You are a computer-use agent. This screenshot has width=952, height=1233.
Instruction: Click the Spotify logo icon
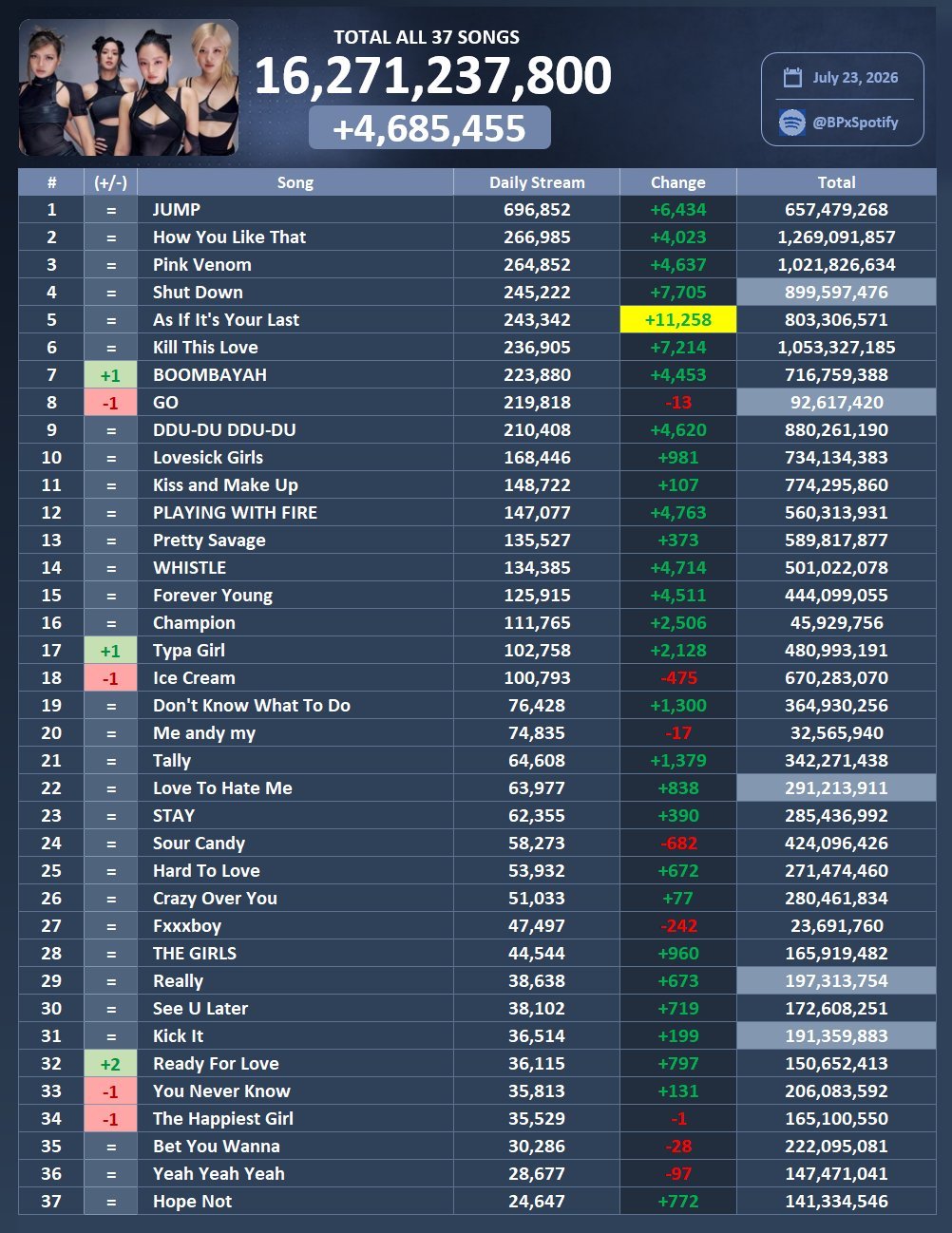coord(791,123)
